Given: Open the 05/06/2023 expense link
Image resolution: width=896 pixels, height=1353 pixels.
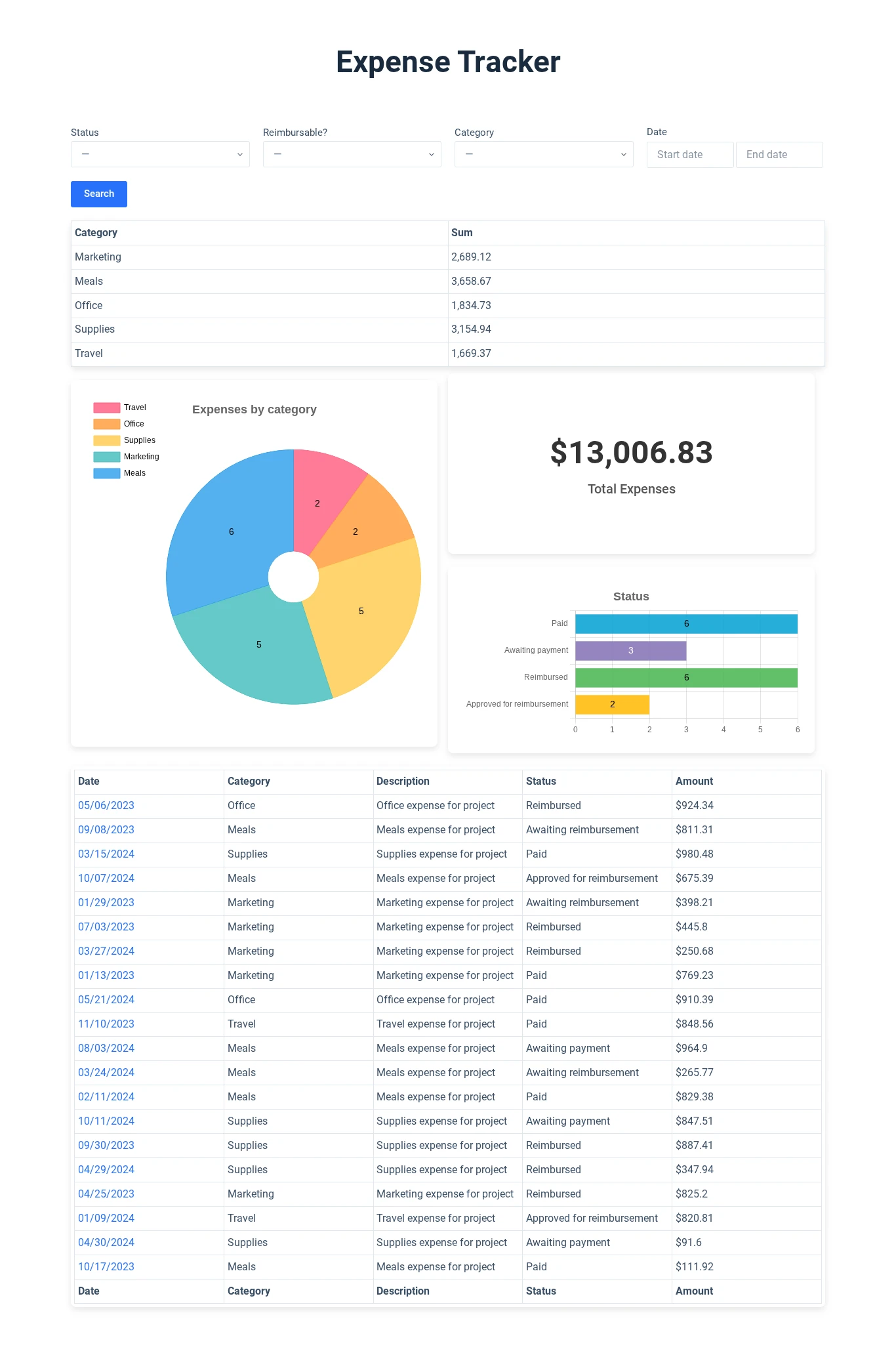Looking at the screenshot, I should point(106,806).
